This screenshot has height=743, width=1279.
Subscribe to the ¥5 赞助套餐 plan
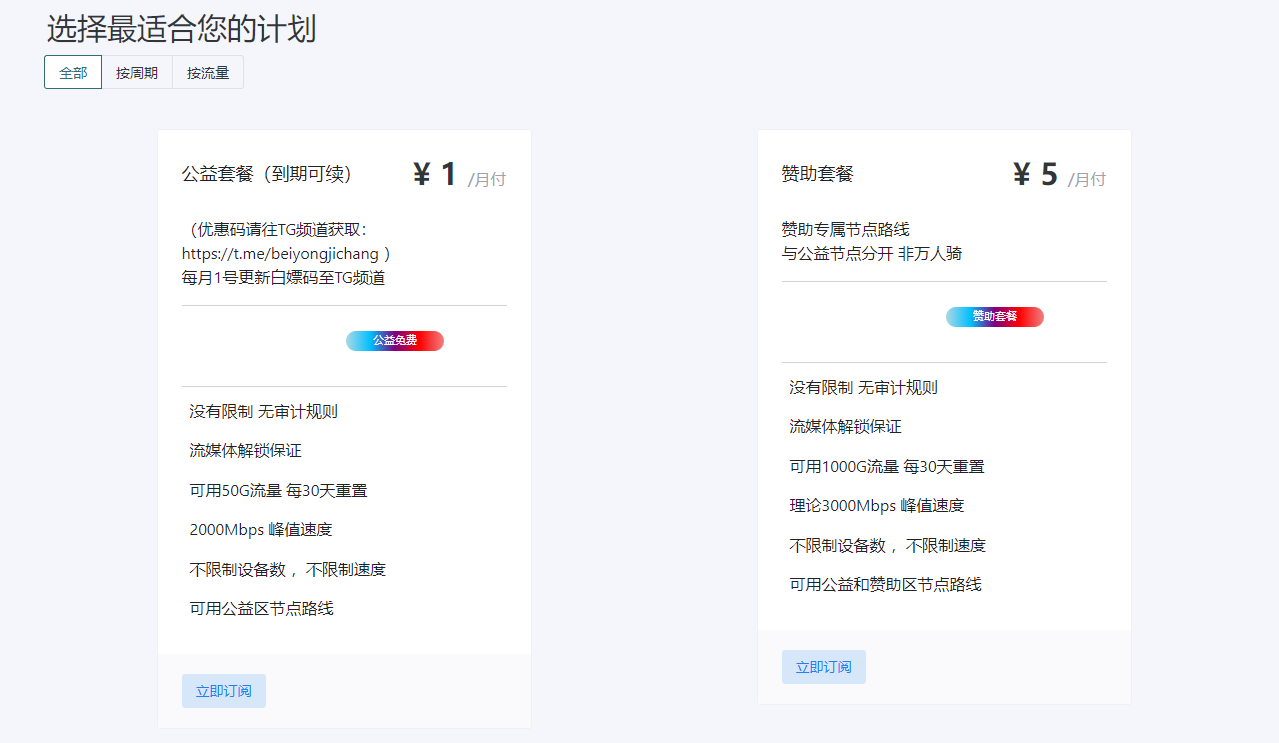click(x=824, y=667)
